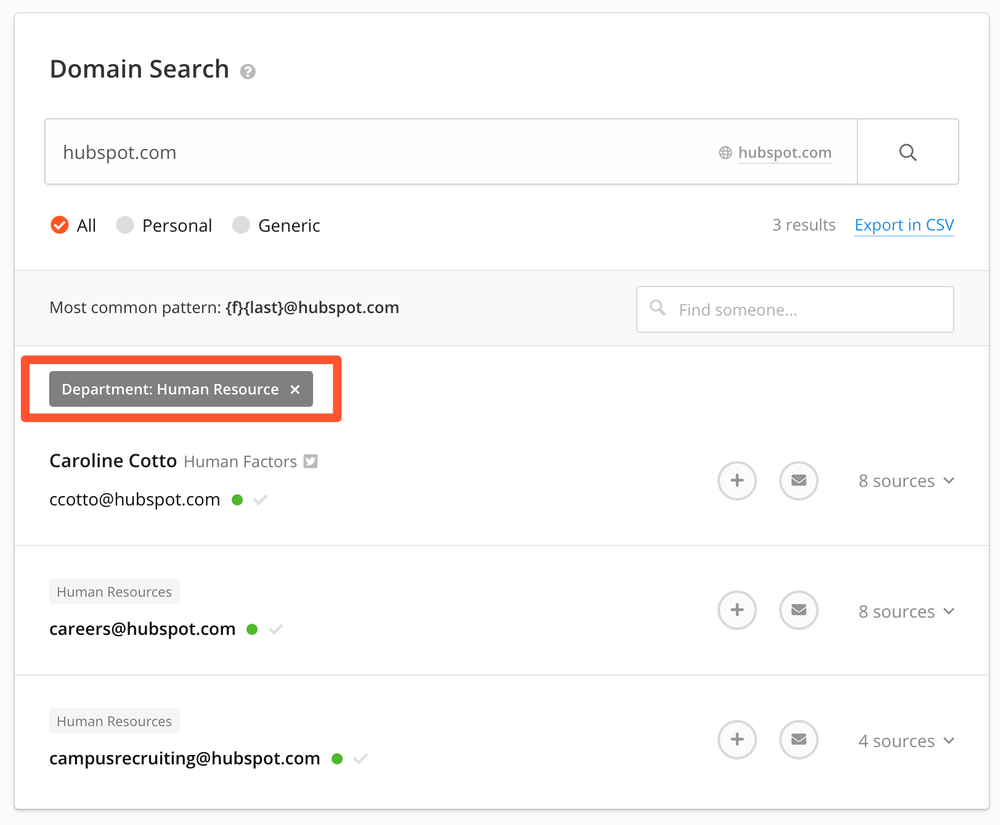Open Caroline Cotto's Twitter profile icon
1000x825 pixels.
click(311, 461)
